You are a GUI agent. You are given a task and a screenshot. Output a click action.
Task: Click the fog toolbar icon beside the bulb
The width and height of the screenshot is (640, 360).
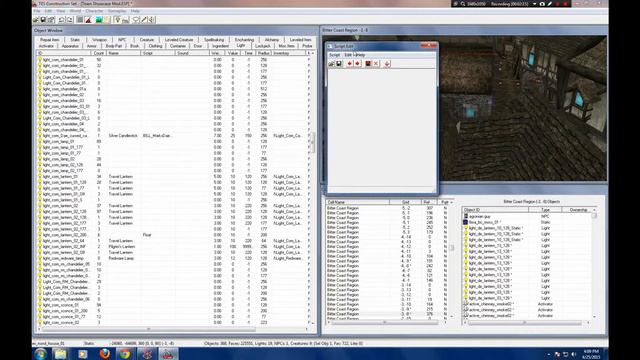[x=126, y=20]
